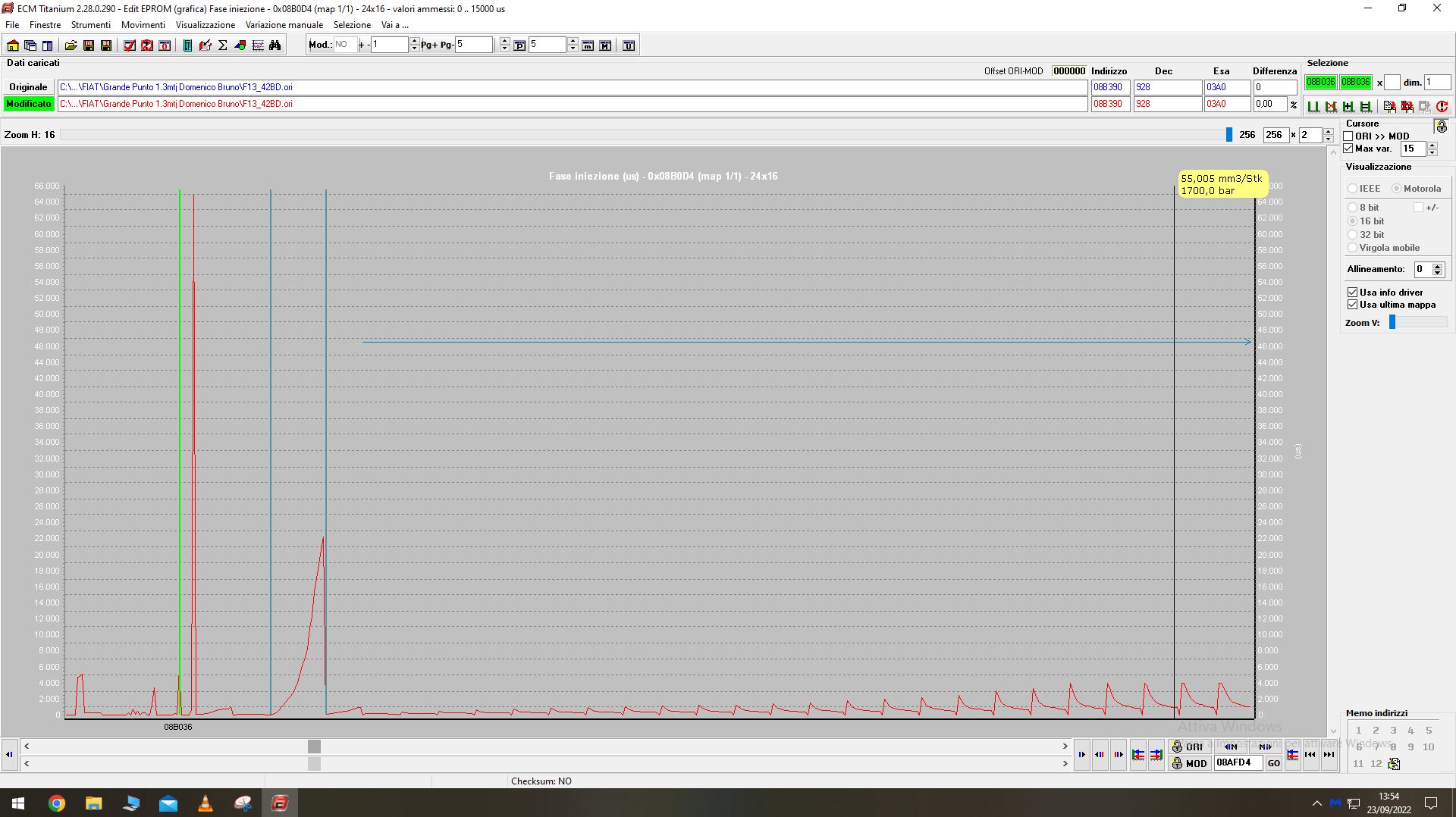The width and height of the screenshot is (1456, 817).
Task: Uncheck the Usa info driver checkbox
Action: click(1352, 292)
